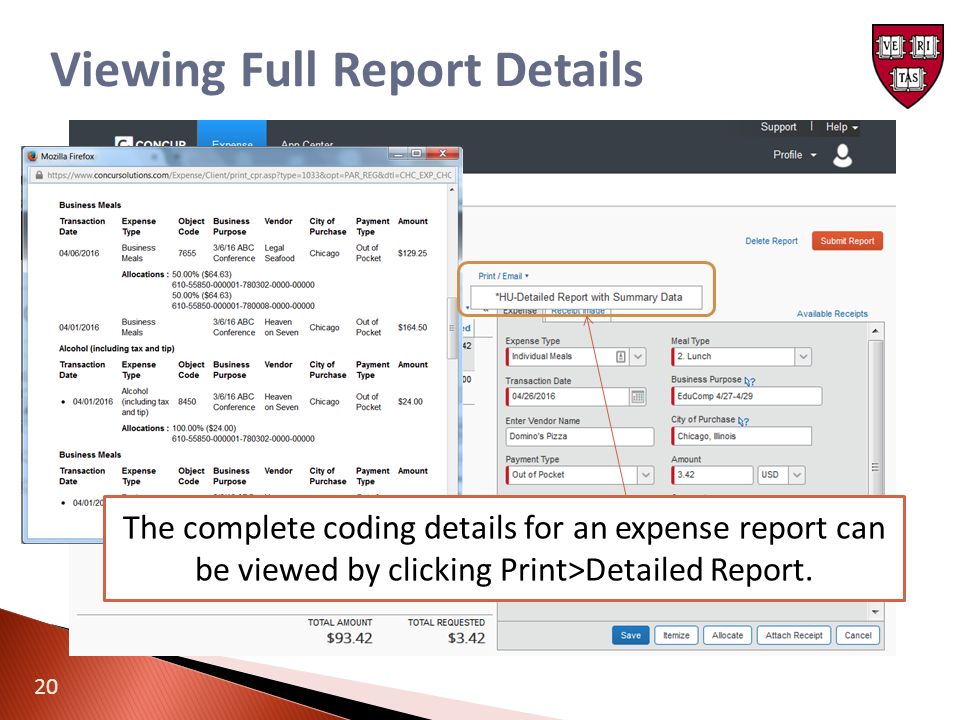The height and width of the screenshot is (720, 960).
Task: Click the Attach Receipt button
Action: 793,636
